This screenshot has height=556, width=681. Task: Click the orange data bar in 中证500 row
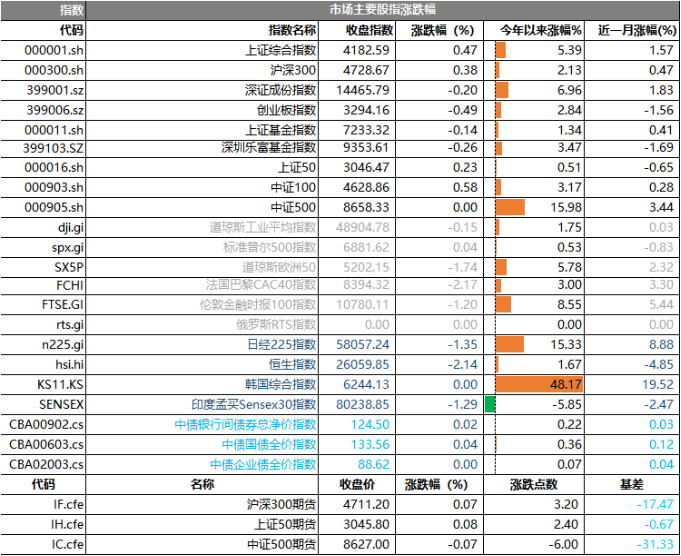coord(510,207)
